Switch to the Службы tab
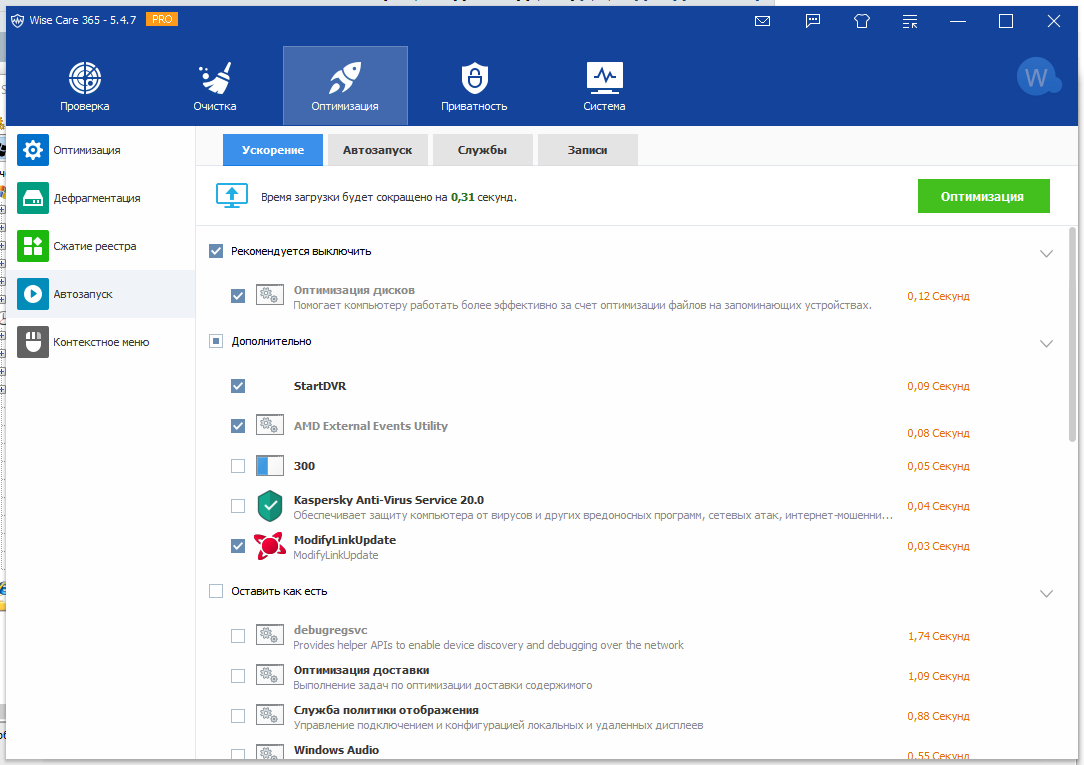Screen dimensions: 1084x765 [x=483, y=150]
